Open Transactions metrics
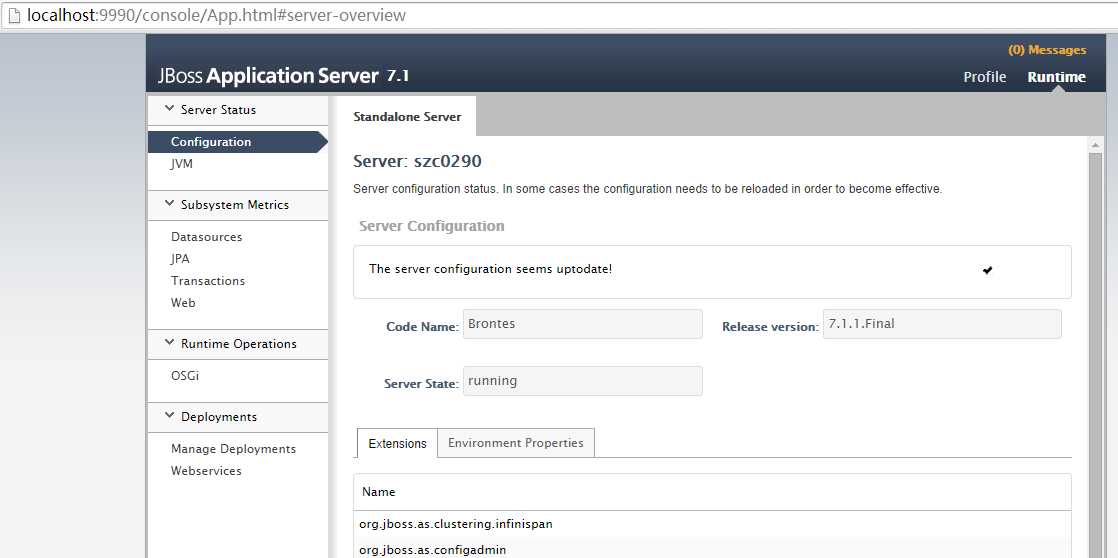This screenshot has width=1118, height=558. 208,281
